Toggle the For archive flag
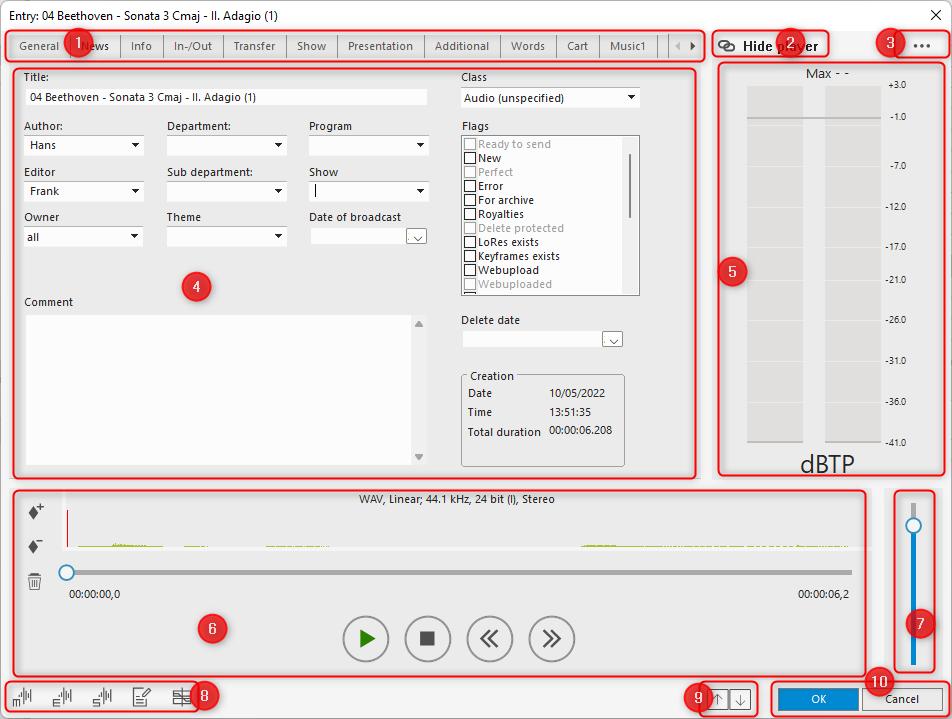The height and width of the screenshot is (719, 952). pyautogui.click(x=470, y=200)
